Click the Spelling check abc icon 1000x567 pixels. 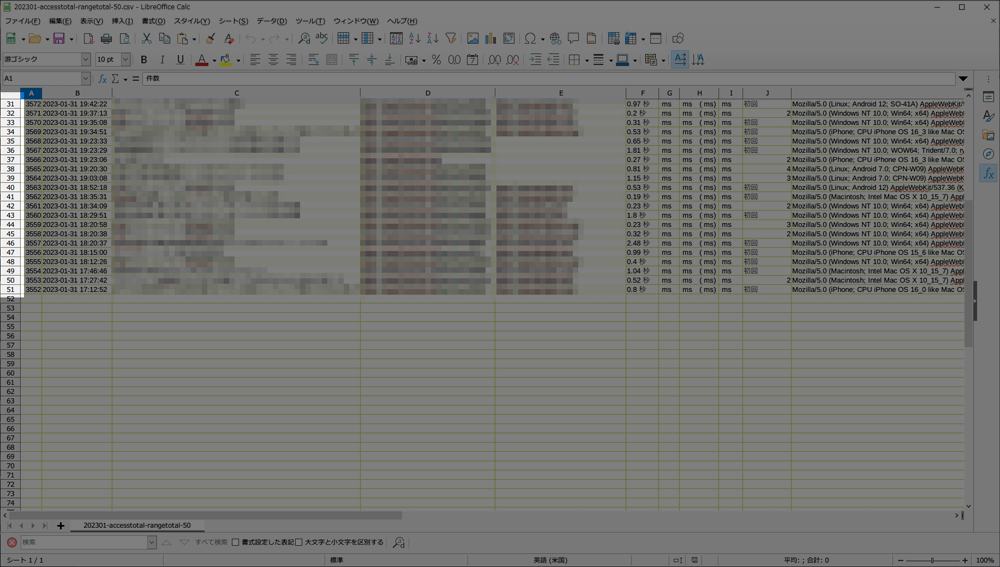coord(322,39)
